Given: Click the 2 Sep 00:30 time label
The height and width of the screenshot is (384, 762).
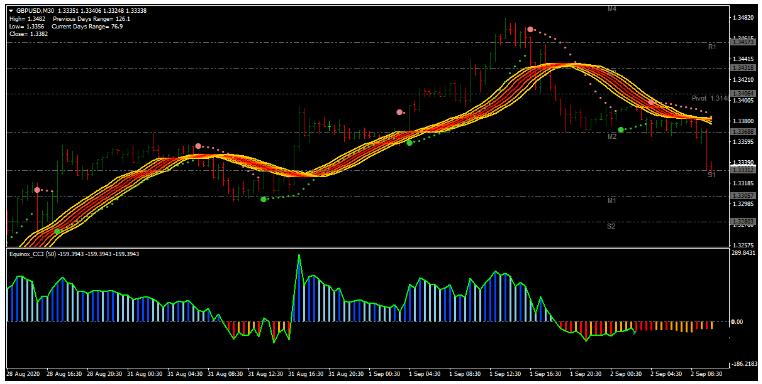Looking at the screenshot, I should point(627,374).
